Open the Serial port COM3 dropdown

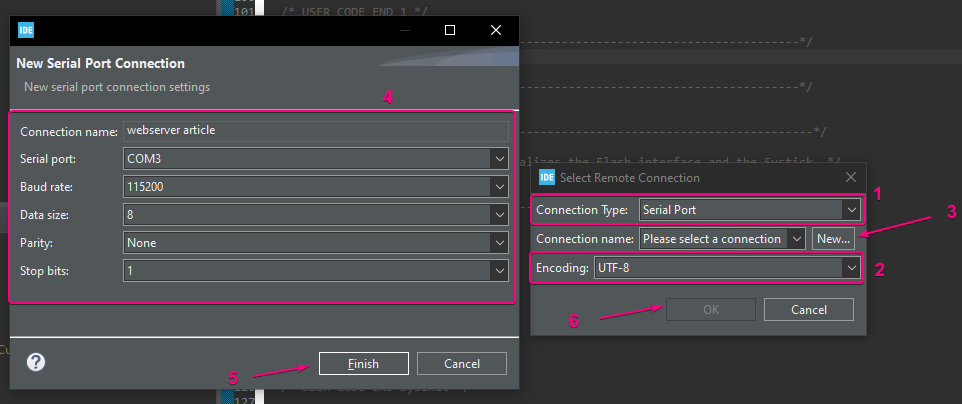point(499,158)
